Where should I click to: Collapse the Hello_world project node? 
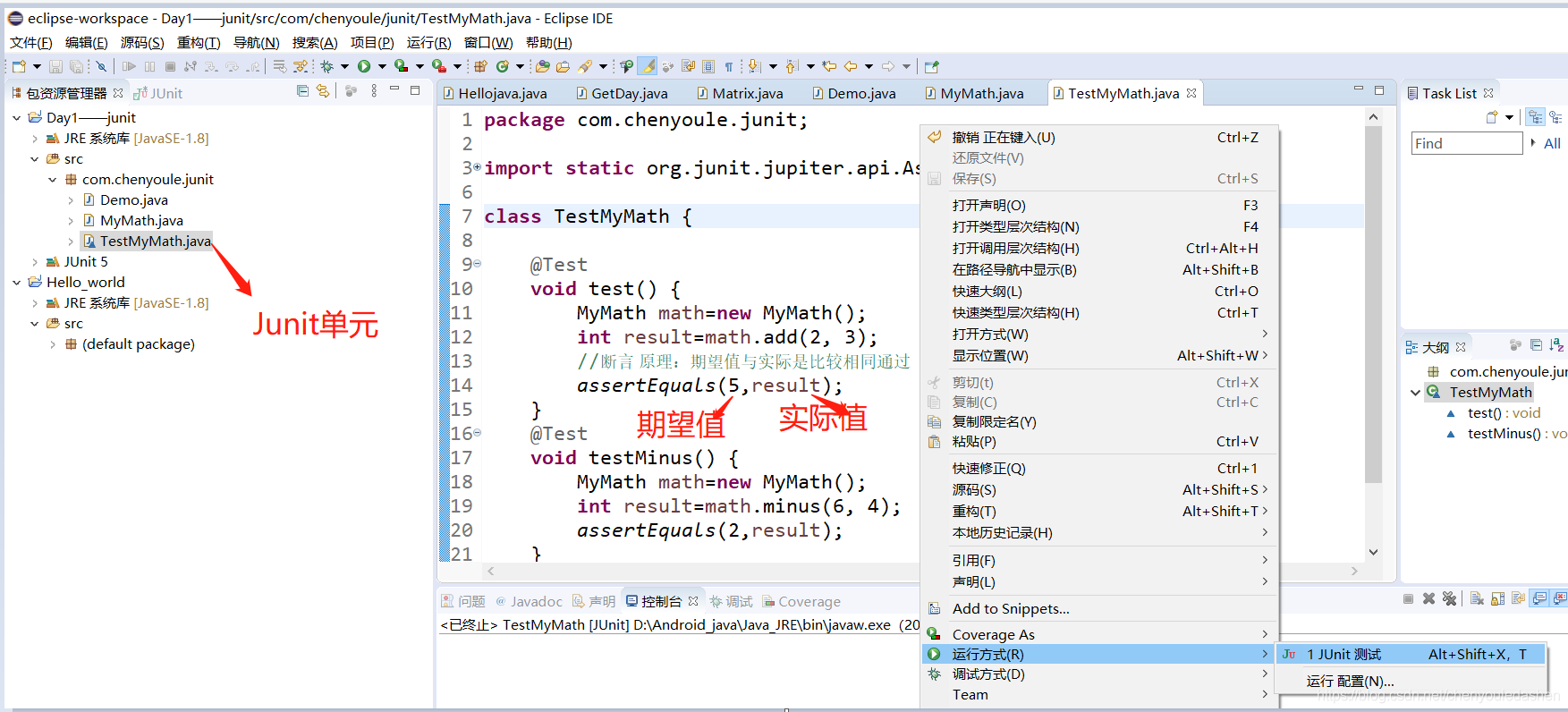pos(16,283)
